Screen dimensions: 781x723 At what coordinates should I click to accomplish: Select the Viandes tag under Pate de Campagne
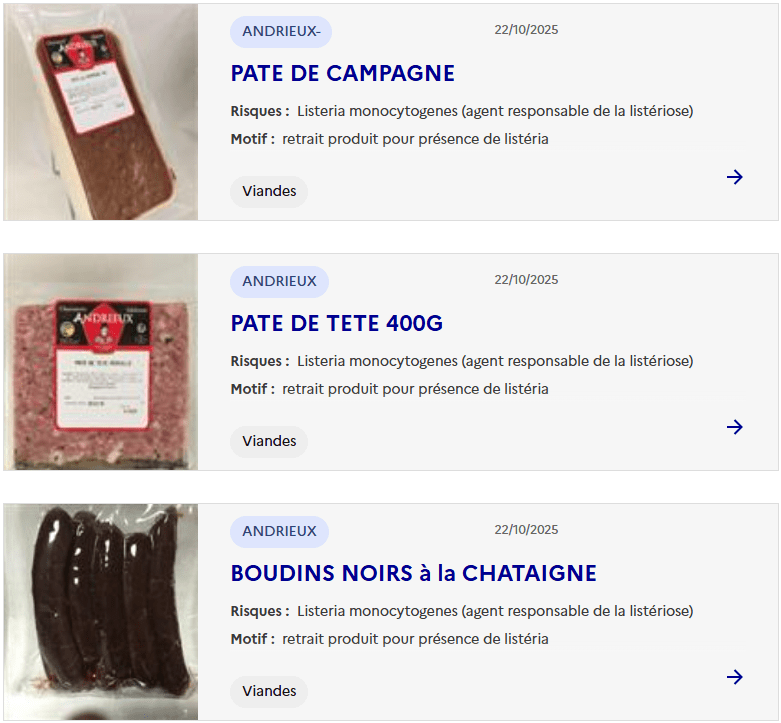point(269,191)
